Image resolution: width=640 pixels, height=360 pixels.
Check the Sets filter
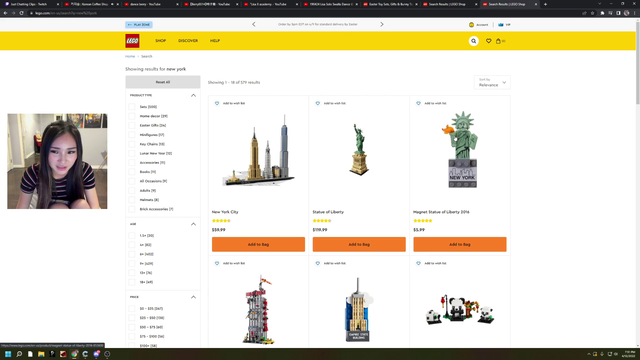[132, 107]
